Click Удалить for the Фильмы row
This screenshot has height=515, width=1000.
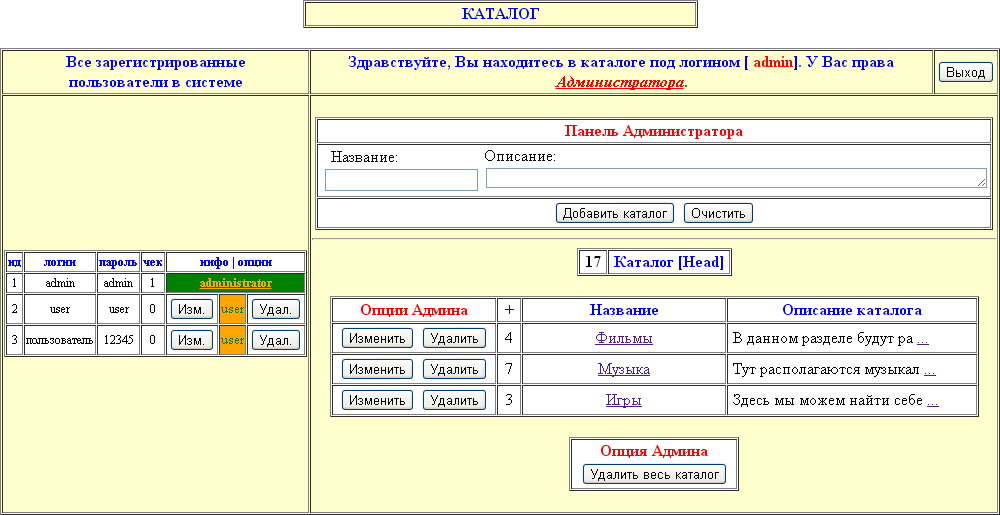pyautogui.click(x=454, y=339)
